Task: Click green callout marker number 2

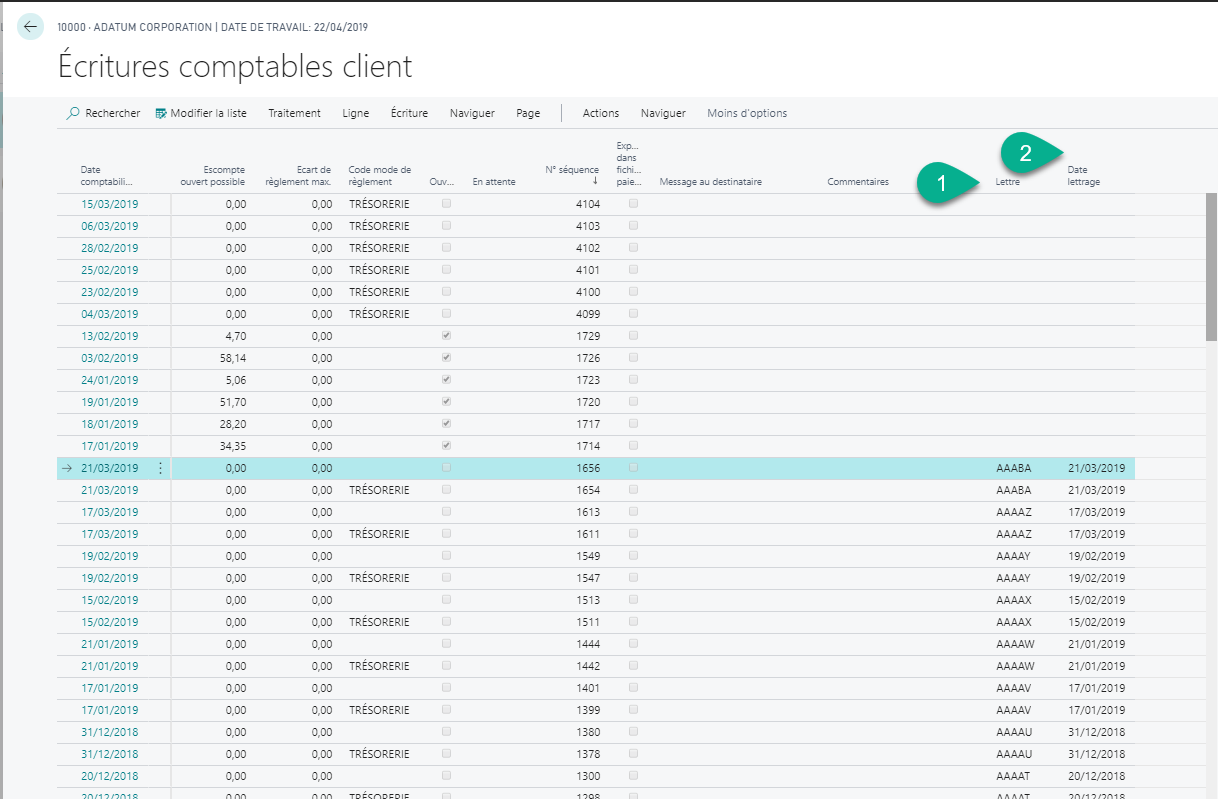Action: [1025, 154]
